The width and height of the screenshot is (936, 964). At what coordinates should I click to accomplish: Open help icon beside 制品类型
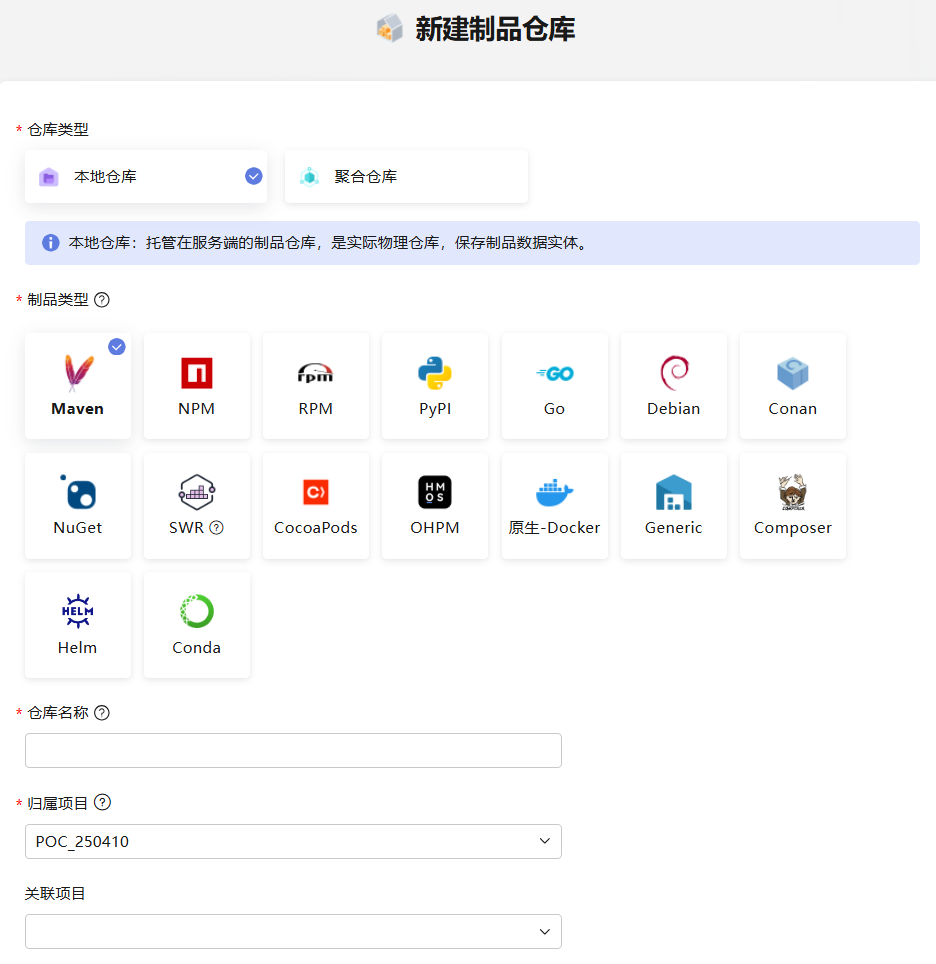click(x=102, y=300)
